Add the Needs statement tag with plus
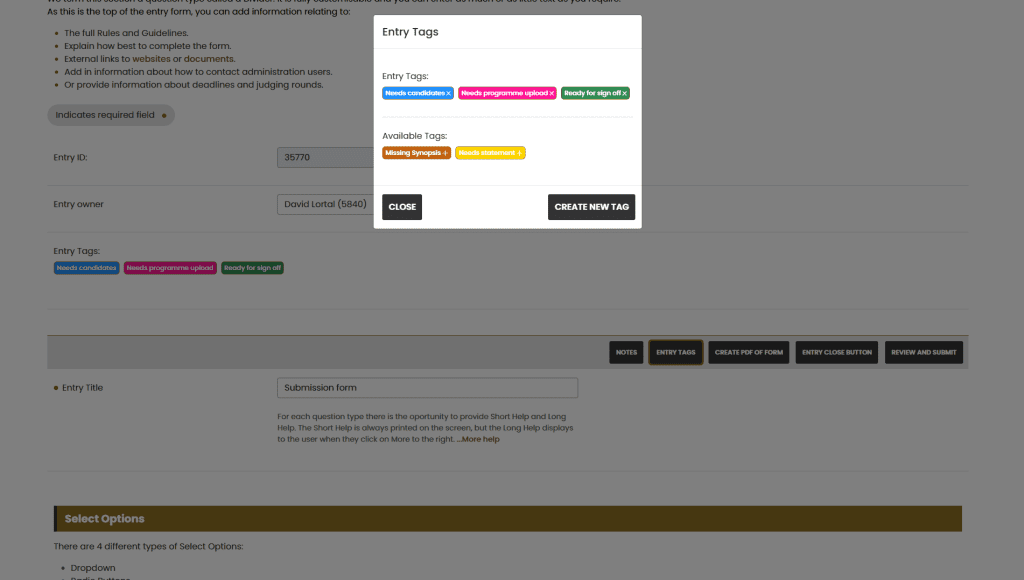The width and height of the screenshot is (1024, 580). click(x=519, y=153)
